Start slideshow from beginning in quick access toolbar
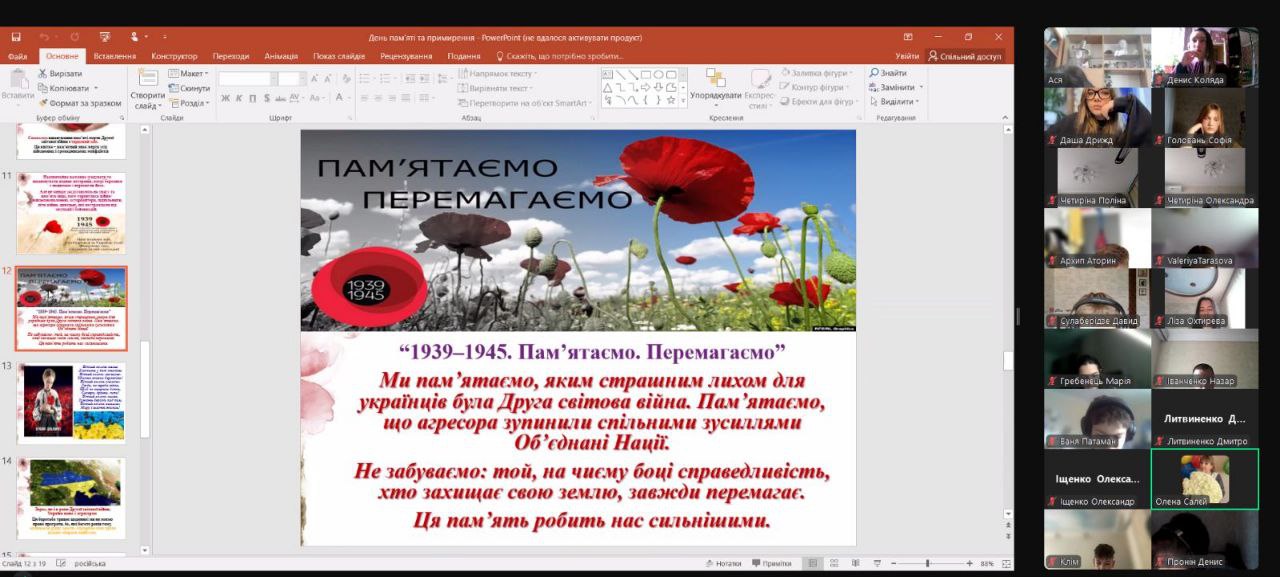The height and width of the screenshot is (577, 1280). [105, 37]
